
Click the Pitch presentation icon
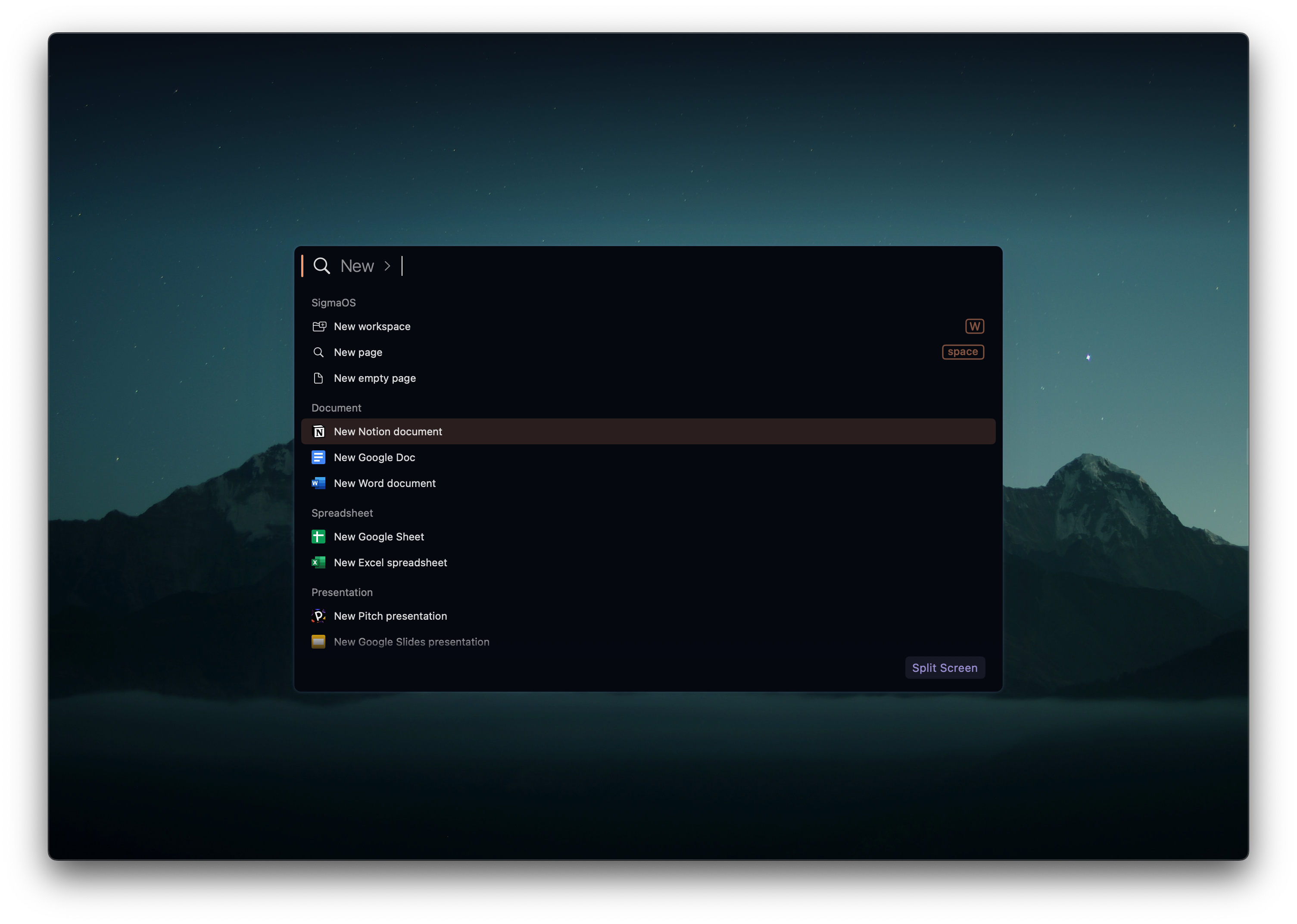[x=318, y=616]
